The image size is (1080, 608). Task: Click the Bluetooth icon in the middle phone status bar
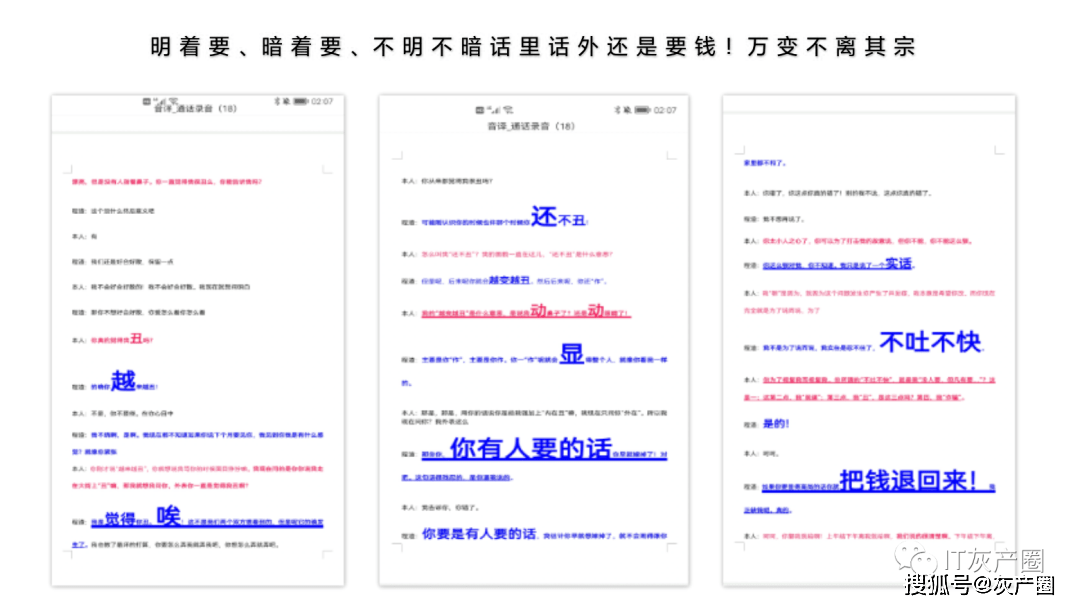(x=617, y=110)
